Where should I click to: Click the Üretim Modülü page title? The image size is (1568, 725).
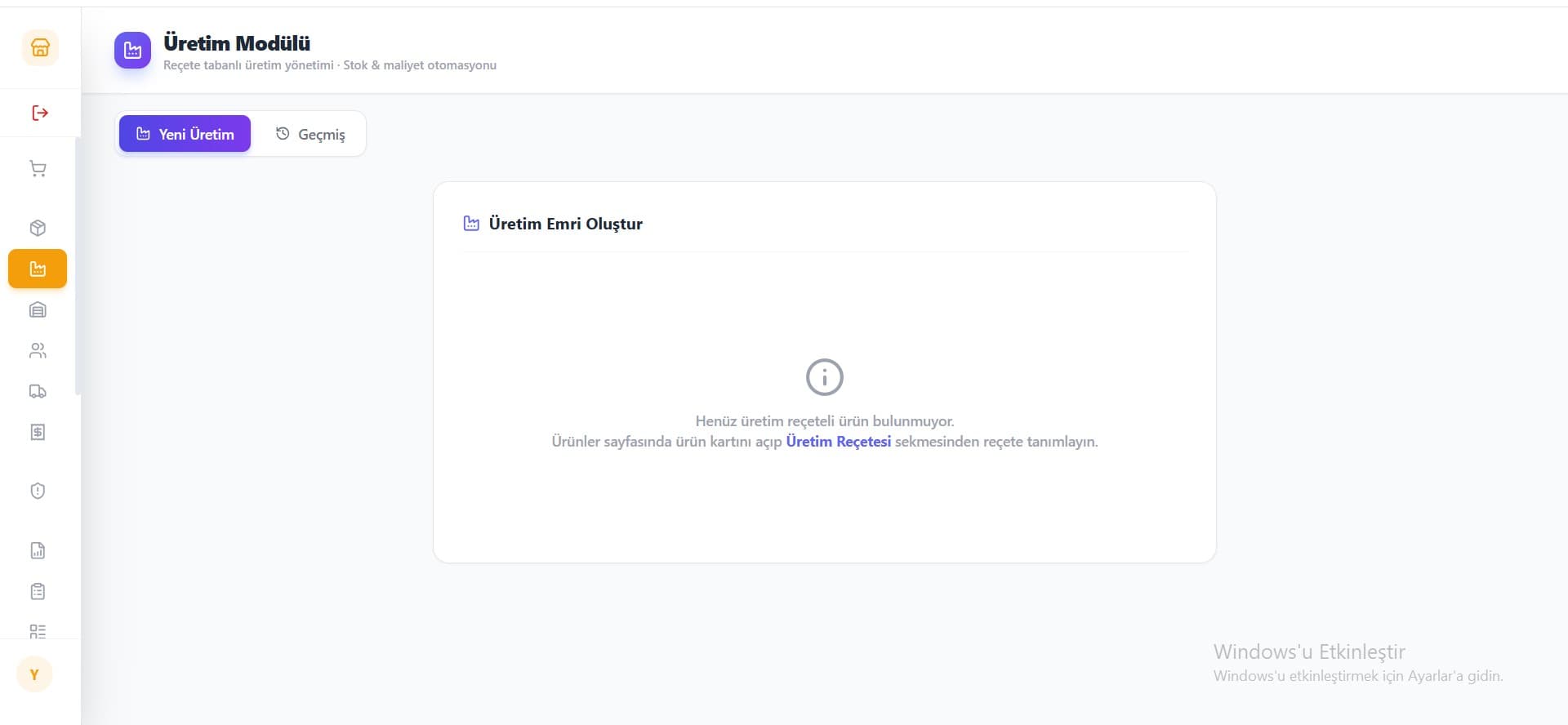237,43
